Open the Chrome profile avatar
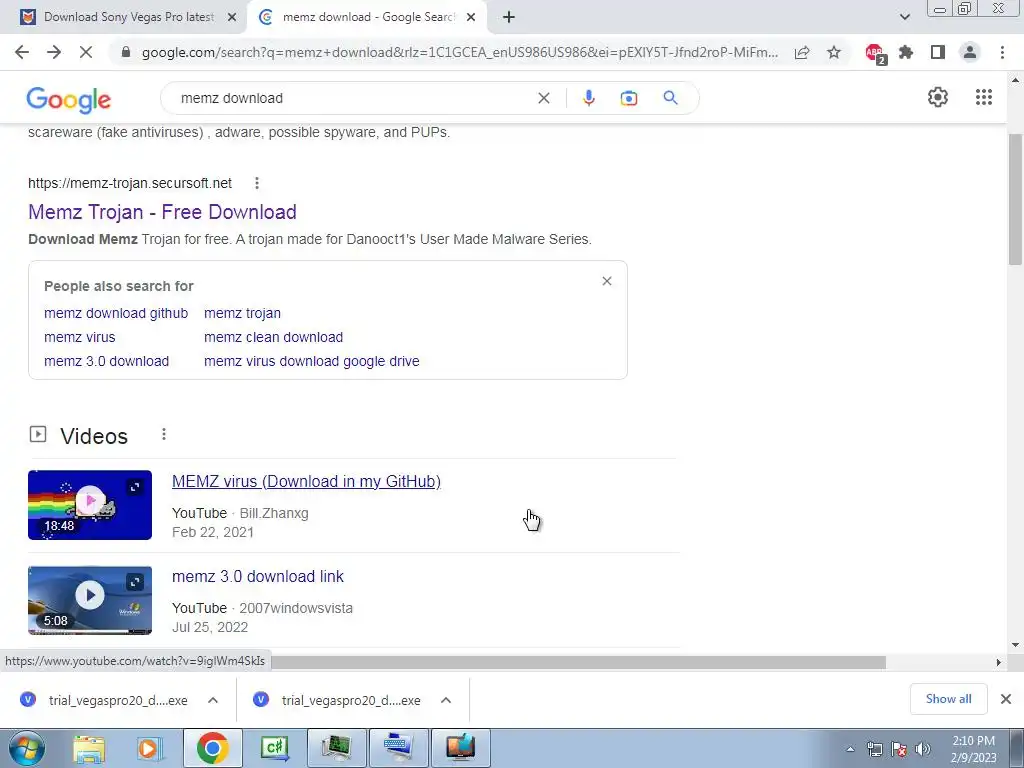 pos(970,52)
